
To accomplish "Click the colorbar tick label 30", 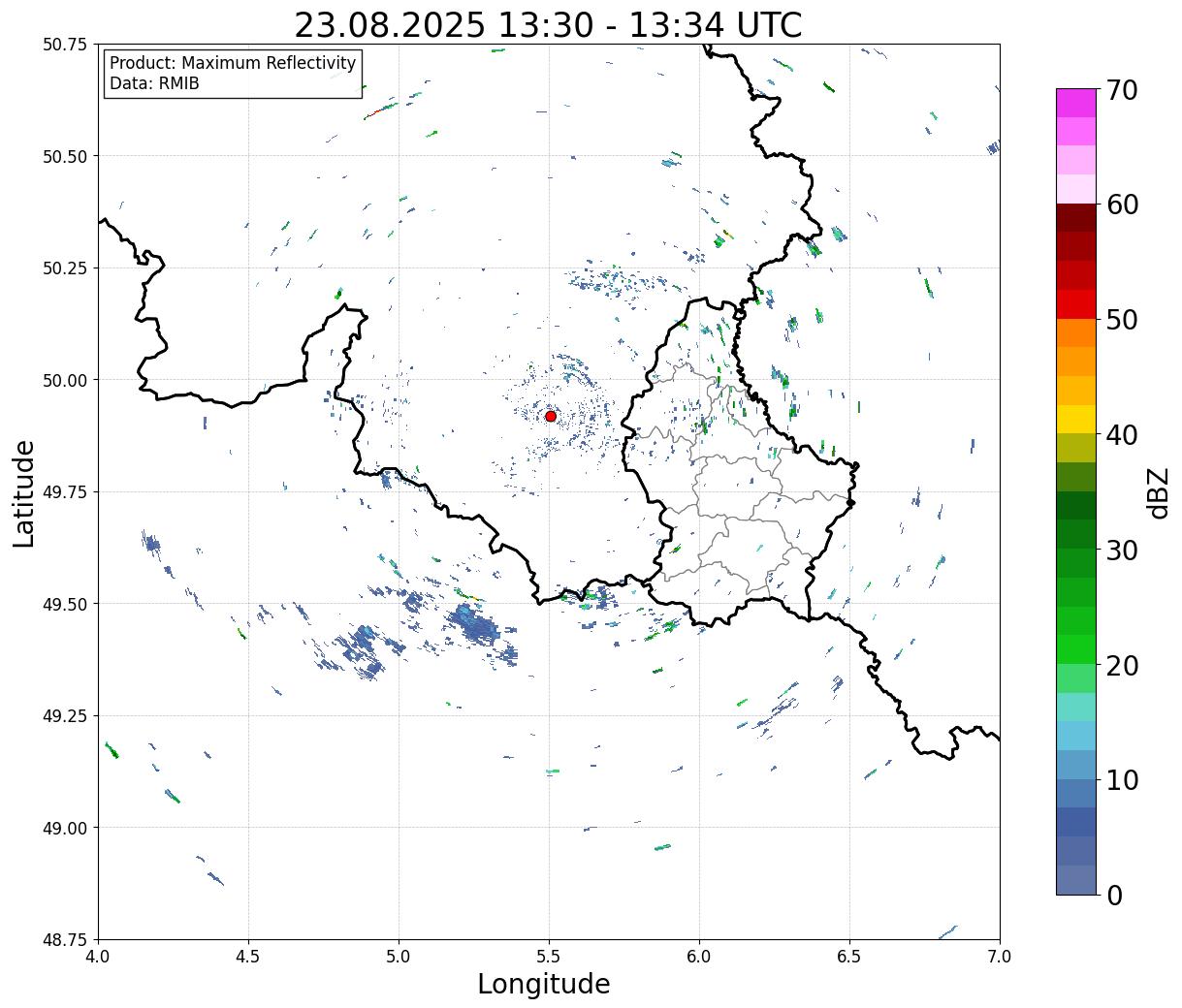I will tap(1122, 551).
